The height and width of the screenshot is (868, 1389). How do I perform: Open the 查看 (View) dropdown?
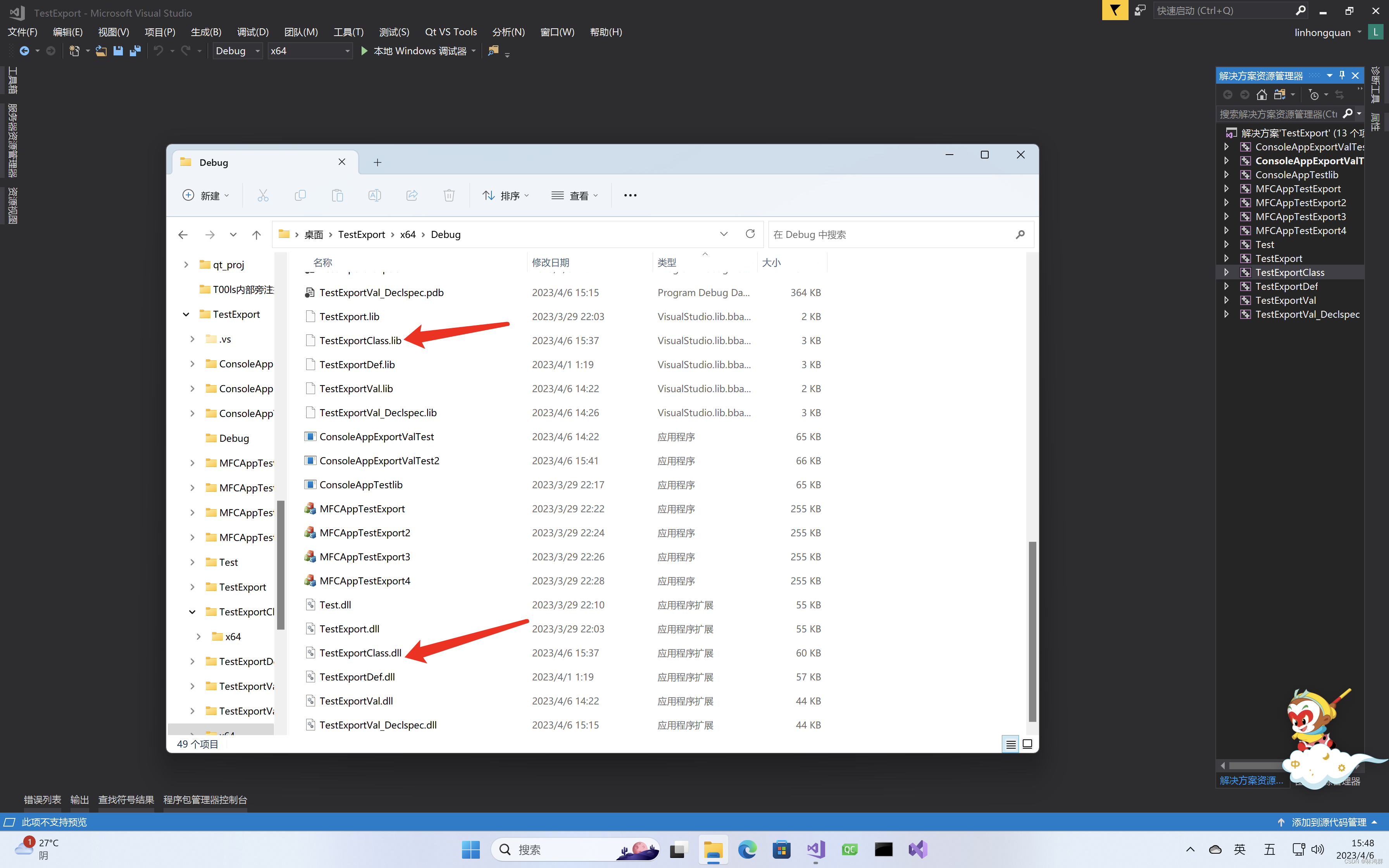tap(574, 196)
